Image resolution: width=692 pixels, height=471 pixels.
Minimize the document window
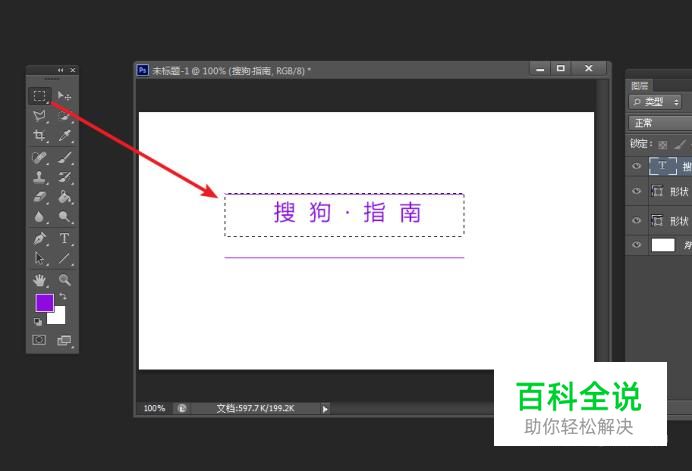(540, 69)
